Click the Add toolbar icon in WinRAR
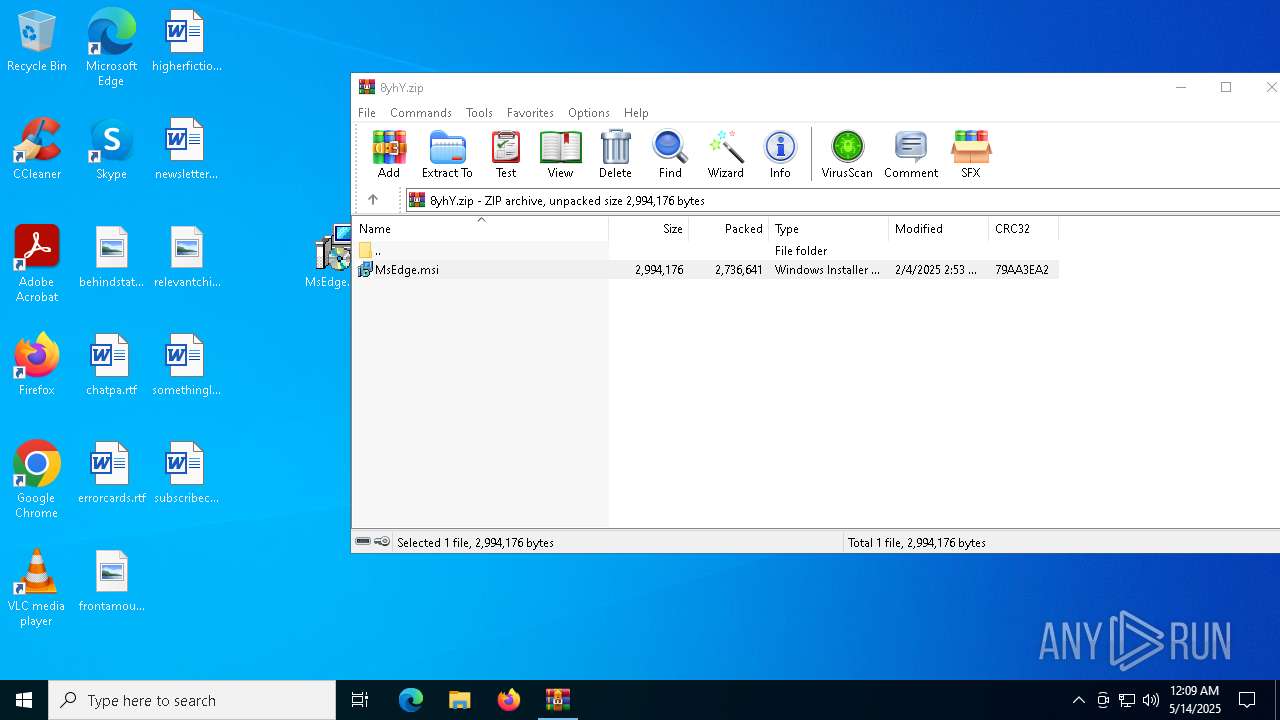1280x720 pixels. tap(388, 154)
